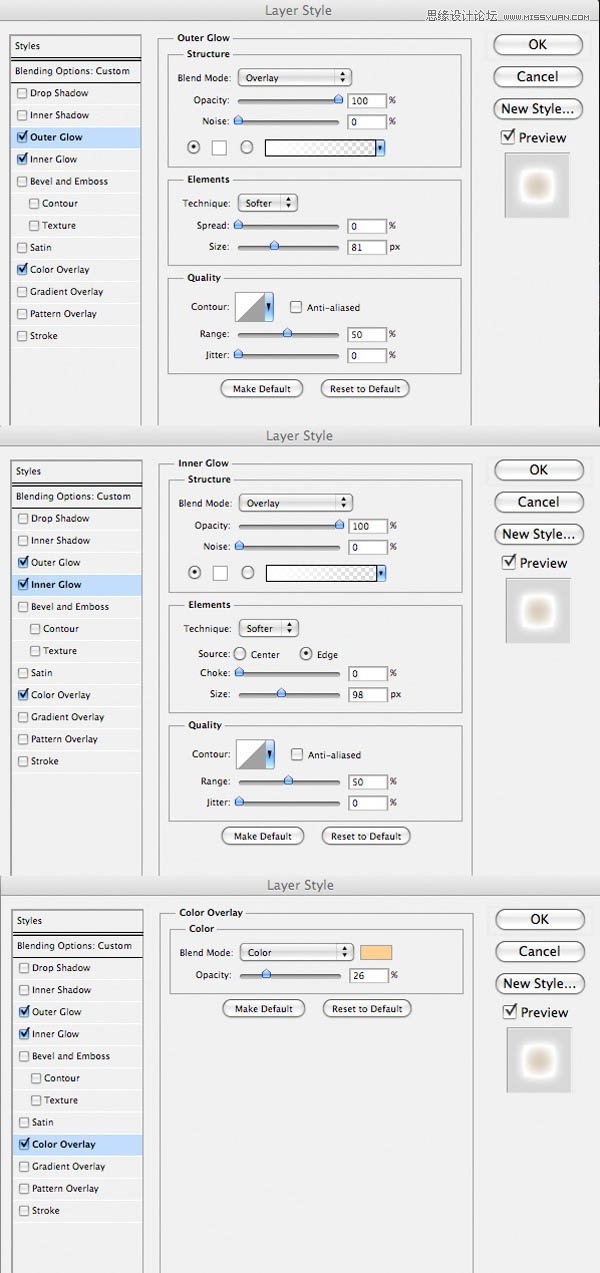Click the gradient bar in the Inner Glow Structure section
The image size is (600, 1273).
pos(321,573)
